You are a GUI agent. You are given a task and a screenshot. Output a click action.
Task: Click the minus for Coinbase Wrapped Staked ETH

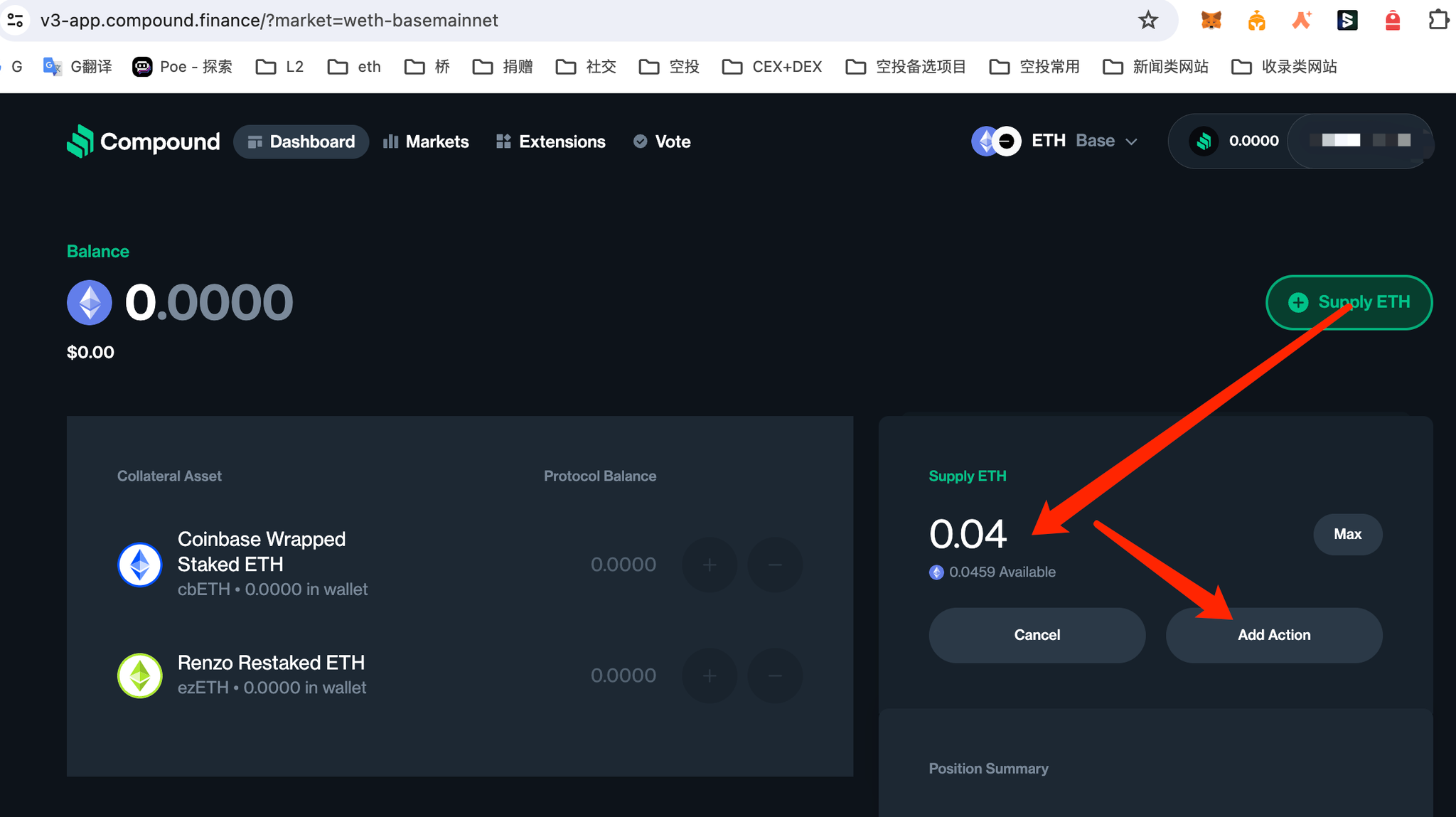775,565
